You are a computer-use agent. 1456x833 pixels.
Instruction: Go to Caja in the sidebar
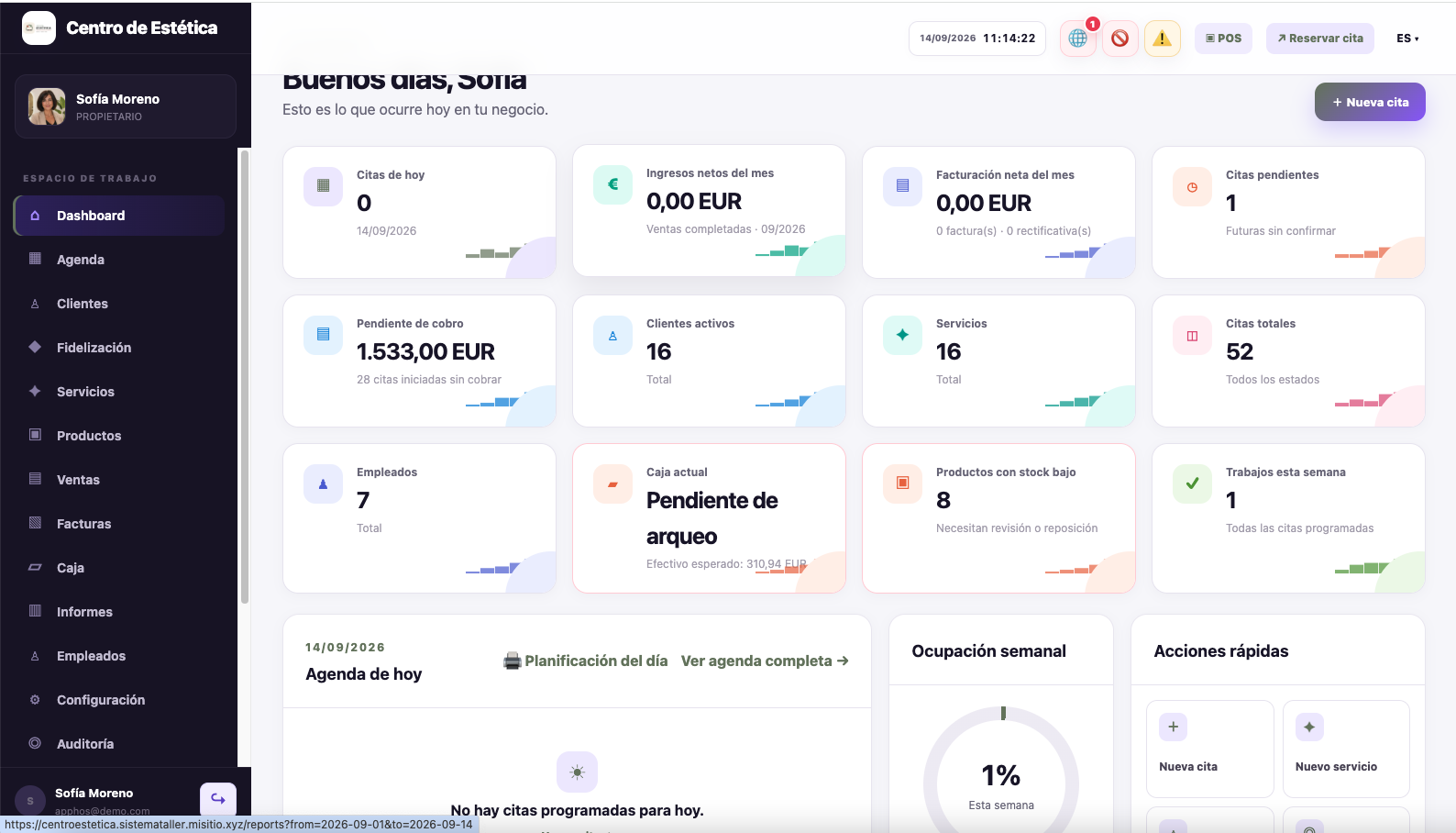(119, 568)
